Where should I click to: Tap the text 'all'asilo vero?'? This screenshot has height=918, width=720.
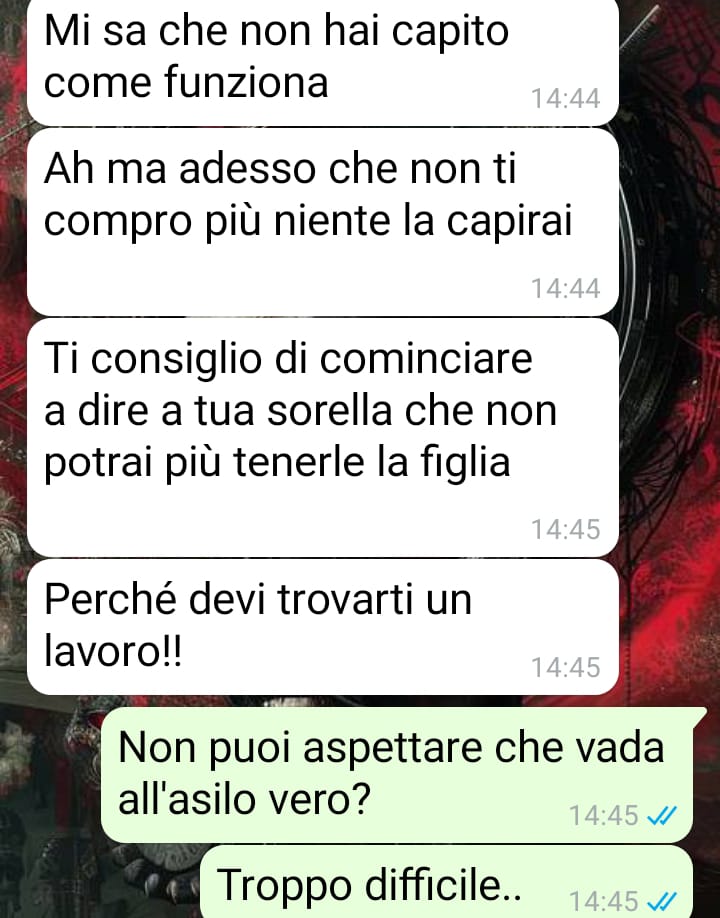245,799
